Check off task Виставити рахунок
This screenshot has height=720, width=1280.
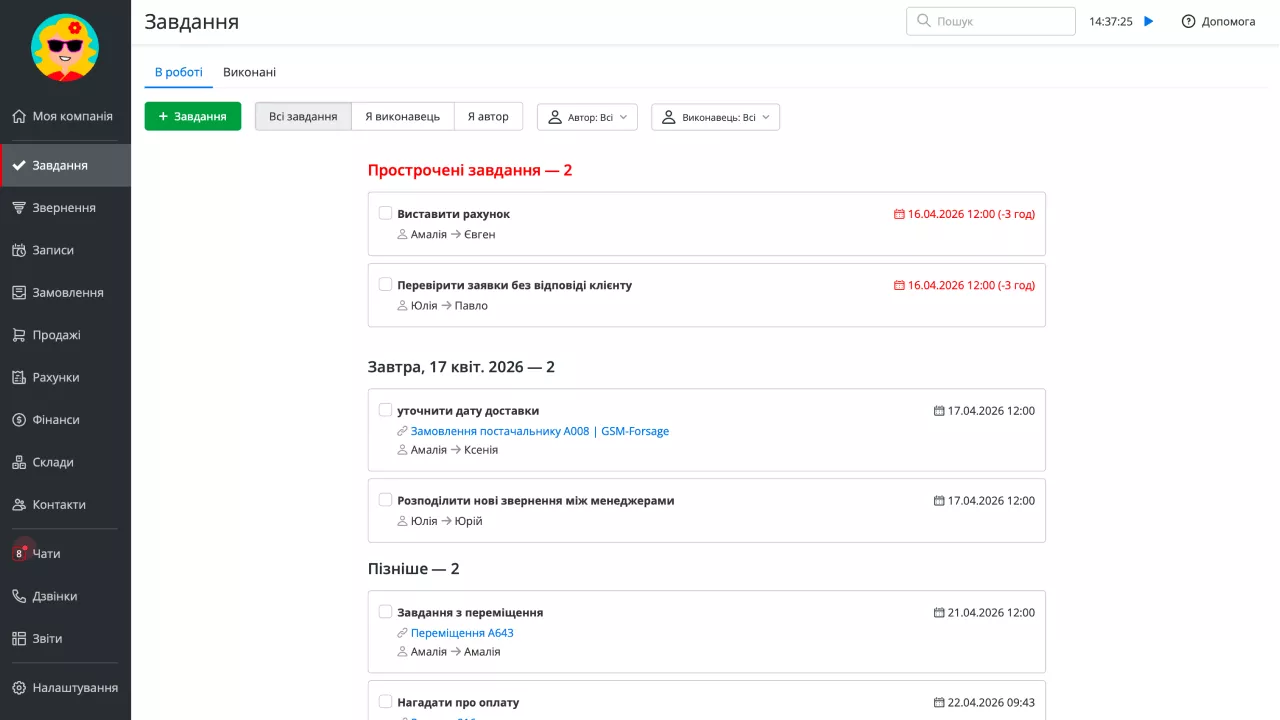pyautogui.click(x=385, y=213)
